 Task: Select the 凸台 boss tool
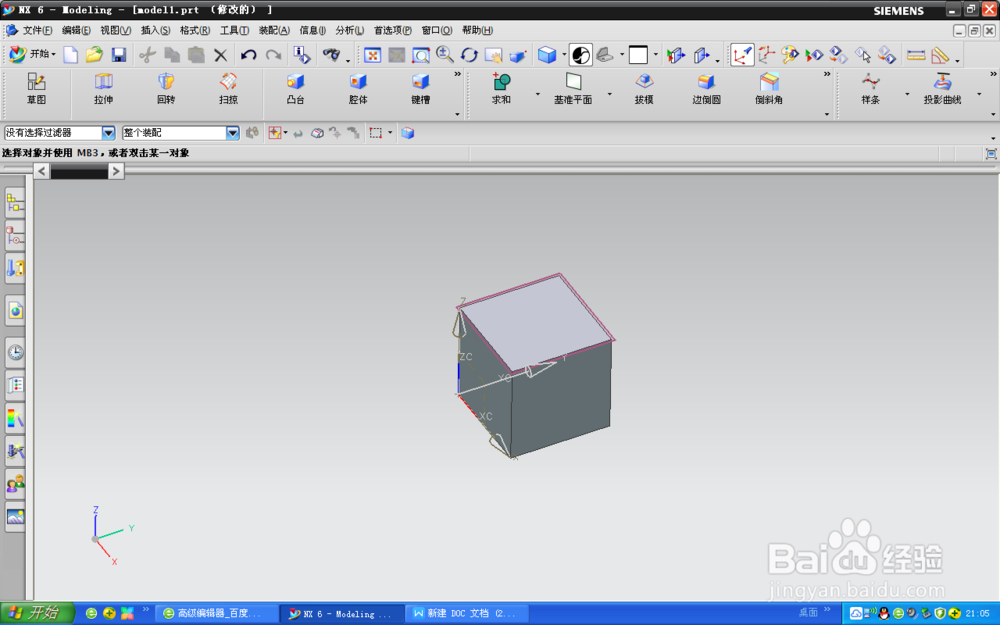coord(295,89)
